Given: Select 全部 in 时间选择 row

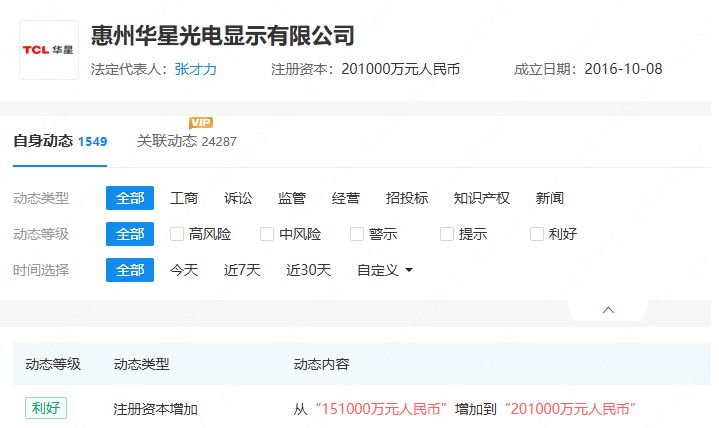Looking at the screenshot, I should [x=130, y=270].
